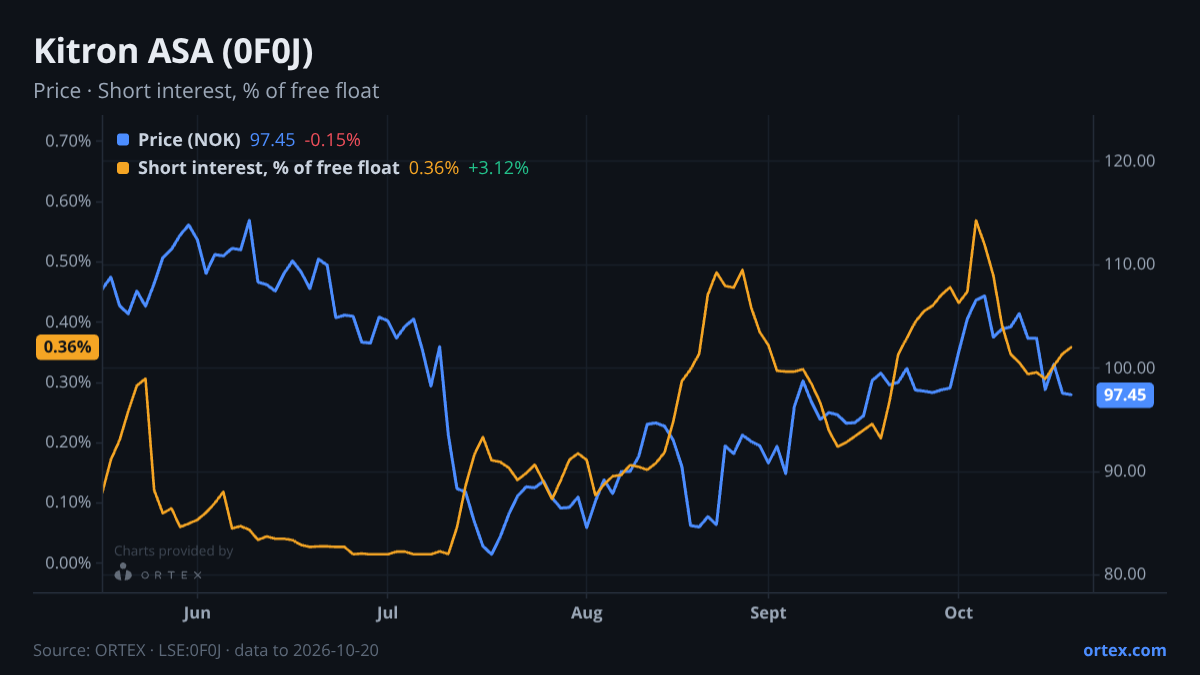This screenshot has width=1200, height=675.
Task: Click the 0.36% value in the legend
Action: tap(434, 168)
